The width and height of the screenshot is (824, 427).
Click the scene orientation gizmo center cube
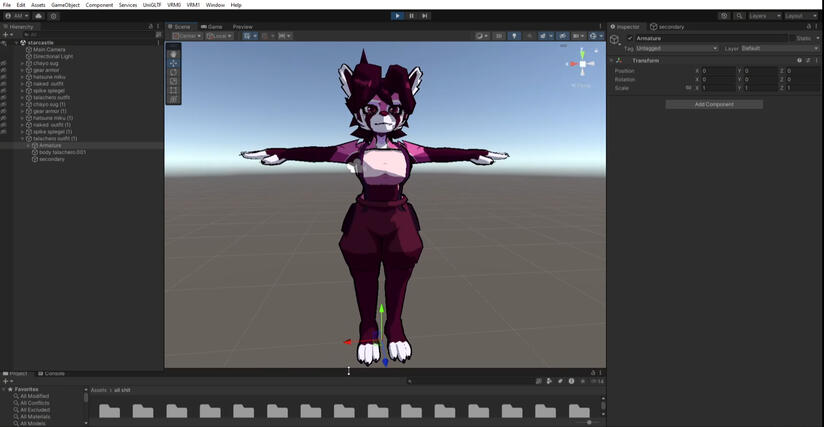582,64
